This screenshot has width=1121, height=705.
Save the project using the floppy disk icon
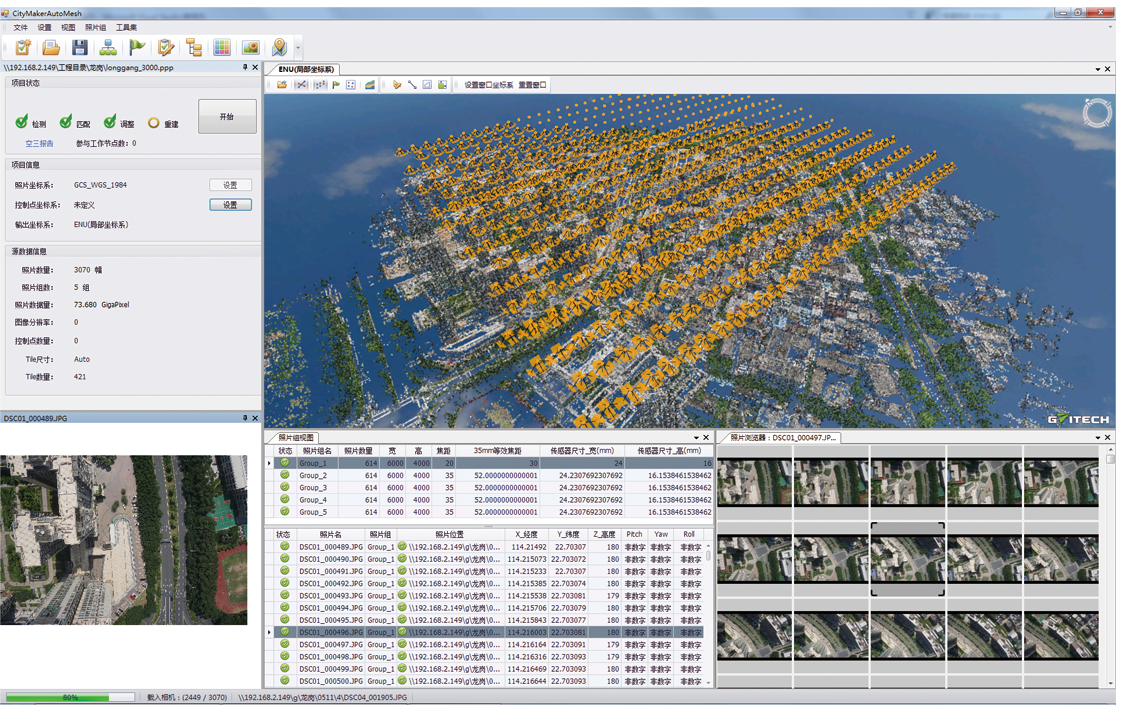(x=79, y=47)
